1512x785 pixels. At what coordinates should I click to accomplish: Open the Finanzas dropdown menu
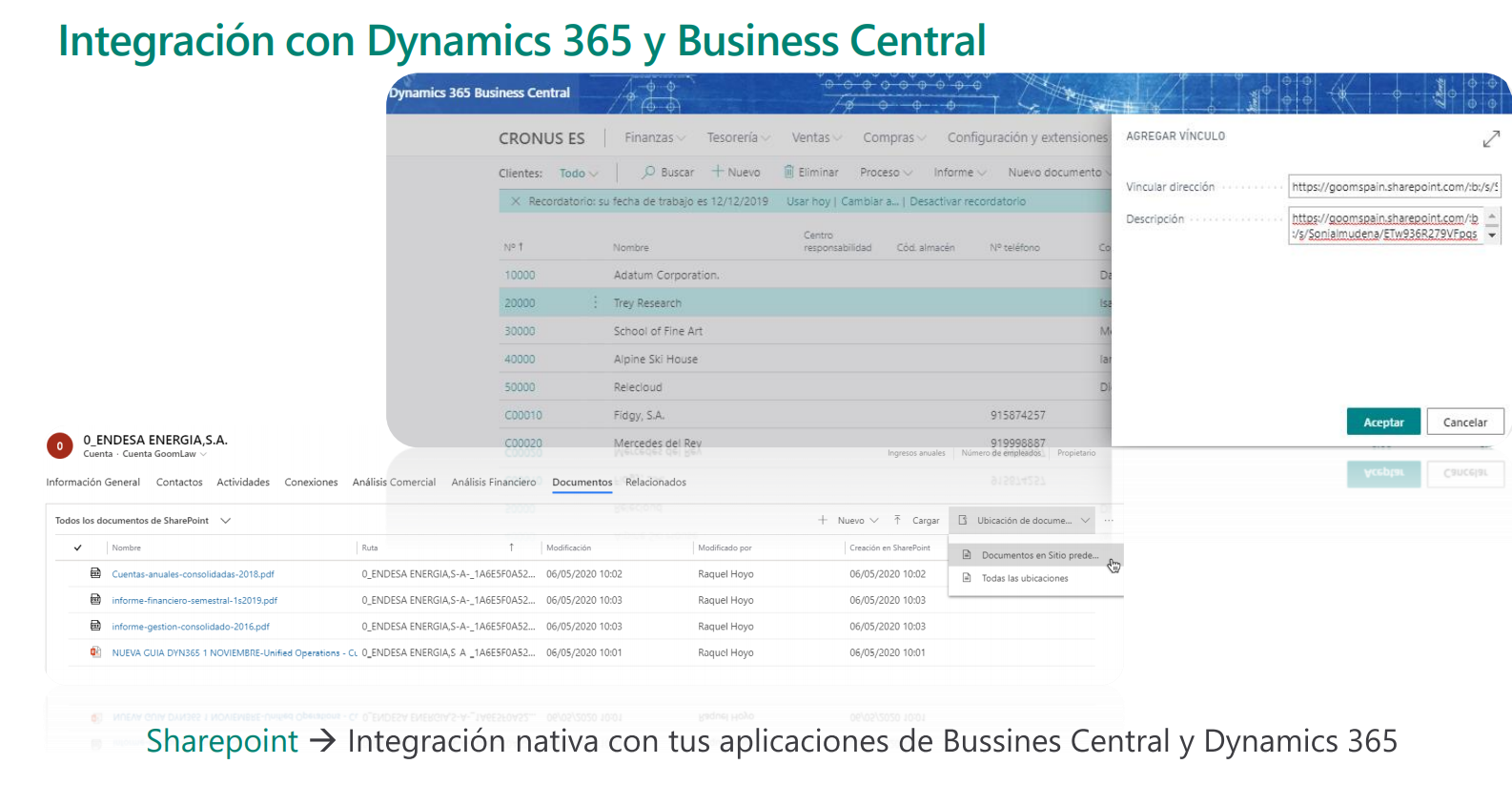pos(655,137)
